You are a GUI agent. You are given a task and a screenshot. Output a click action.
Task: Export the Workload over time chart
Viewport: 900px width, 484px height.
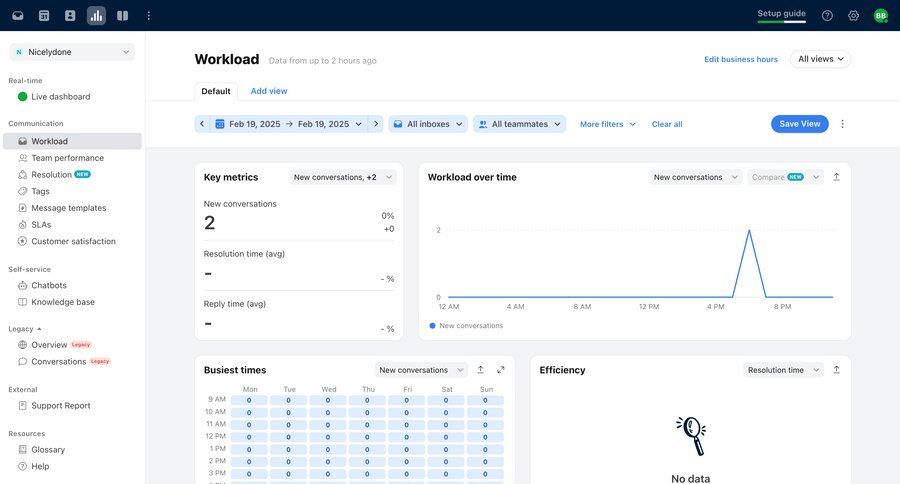(x=836, y=177)
